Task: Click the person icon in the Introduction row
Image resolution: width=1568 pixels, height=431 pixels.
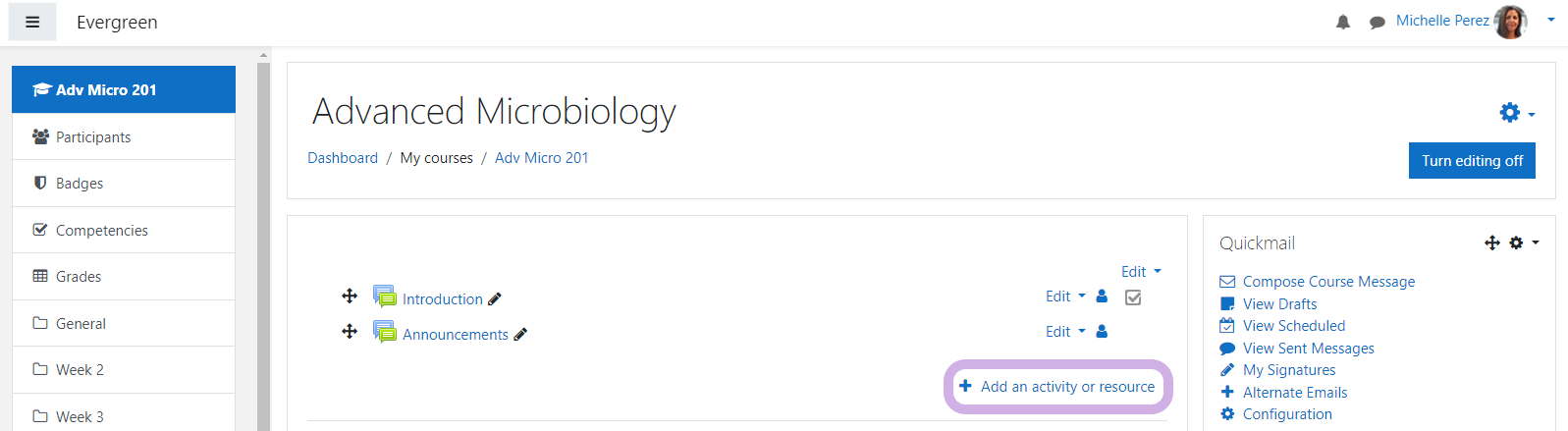Action: point(1102,296)
